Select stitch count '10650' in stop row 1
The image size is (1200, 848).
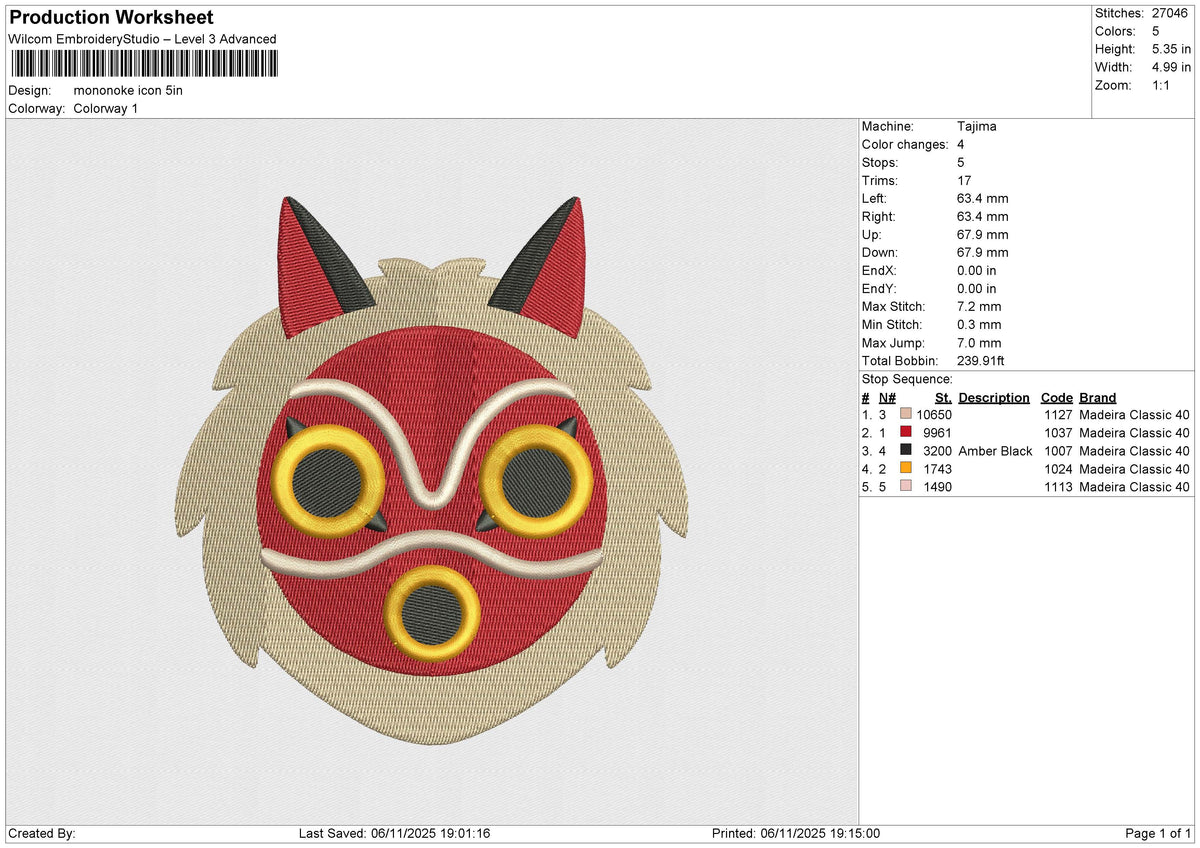point(934,415)
